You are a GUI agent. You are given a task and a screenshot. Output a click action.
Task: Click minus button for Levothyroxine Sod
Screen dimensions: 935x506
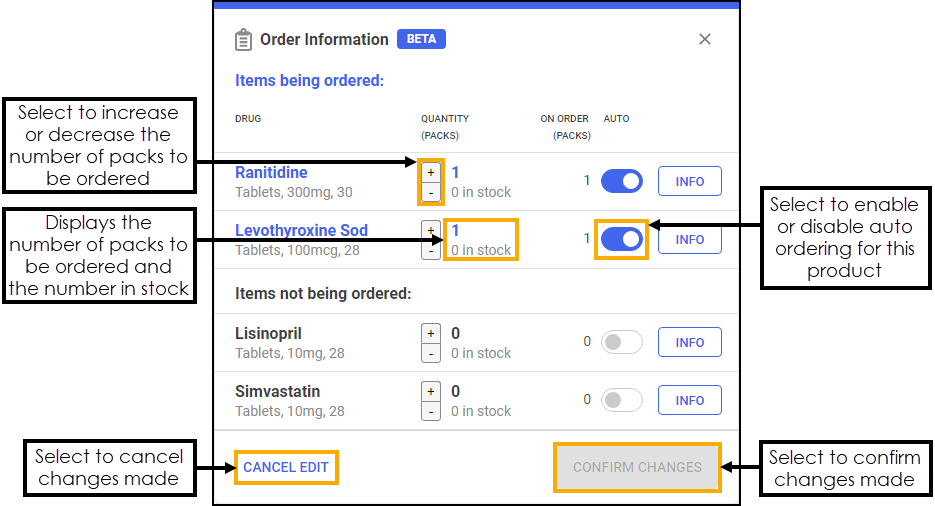431,250
